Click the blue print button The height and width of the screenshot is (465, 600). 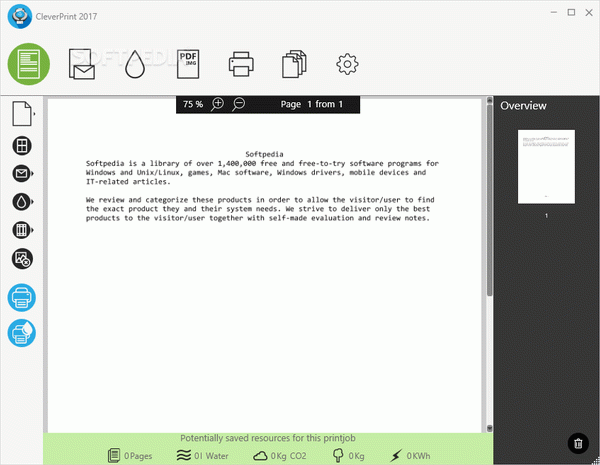coord(21,298)
